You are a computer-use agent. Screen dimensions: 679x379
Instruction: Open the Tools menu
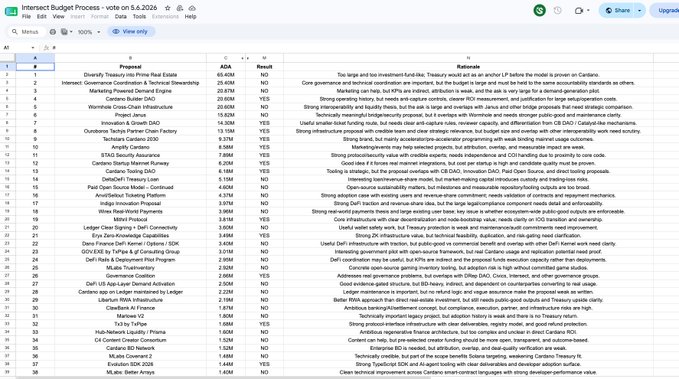tap(139, 16)
